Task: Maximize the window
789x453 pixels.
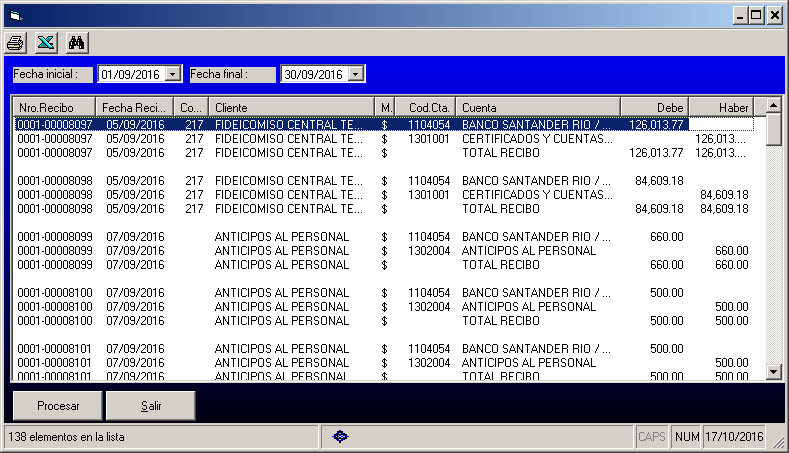Action: [x=756, y=15]
